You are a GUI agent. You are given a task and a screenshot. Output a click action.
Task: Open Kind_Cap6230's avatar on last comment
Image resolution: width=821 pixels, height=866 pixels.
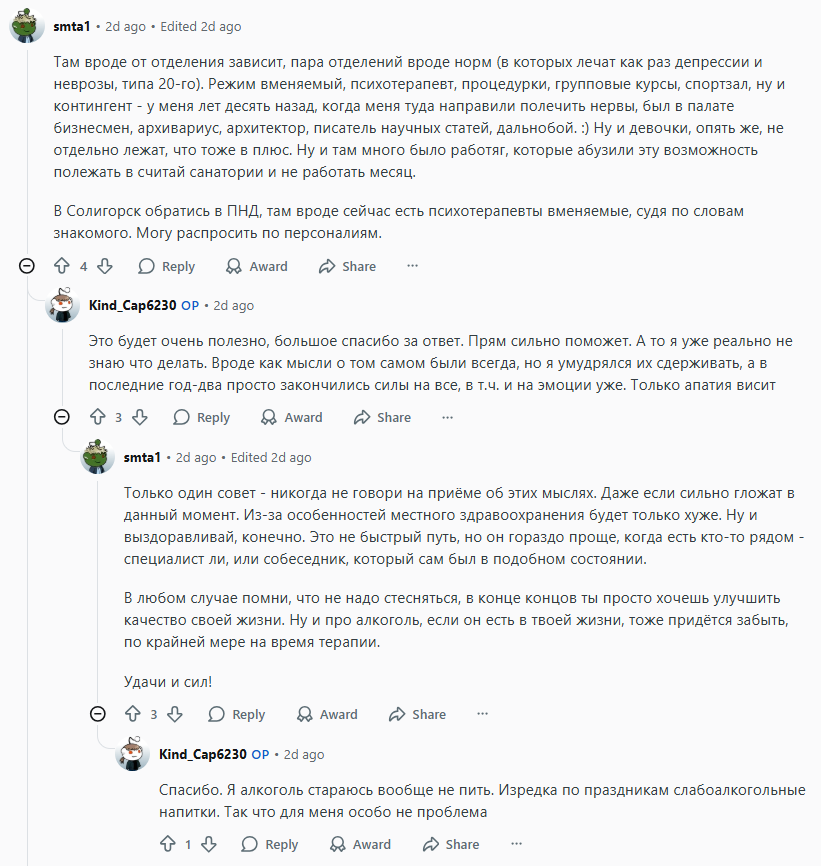tap(132, 754)
